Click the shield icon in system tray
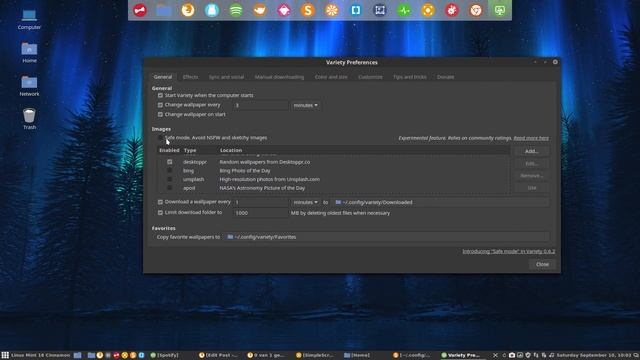 [528, 355]
